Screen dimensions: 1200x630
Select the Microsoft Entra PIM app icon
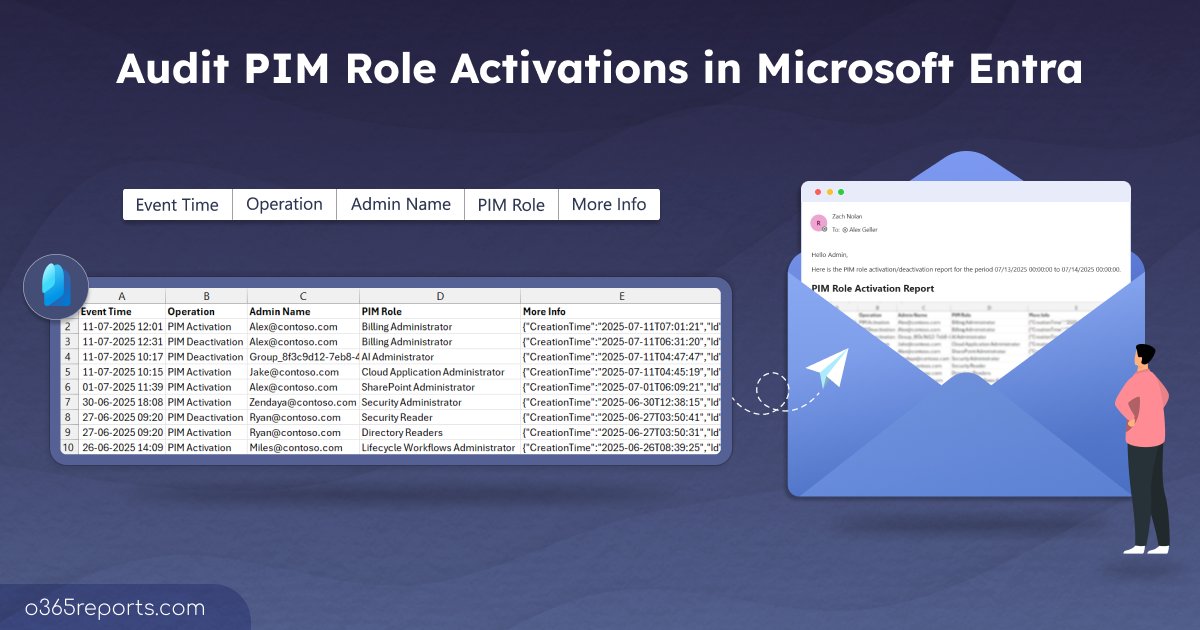click(57, 287)
